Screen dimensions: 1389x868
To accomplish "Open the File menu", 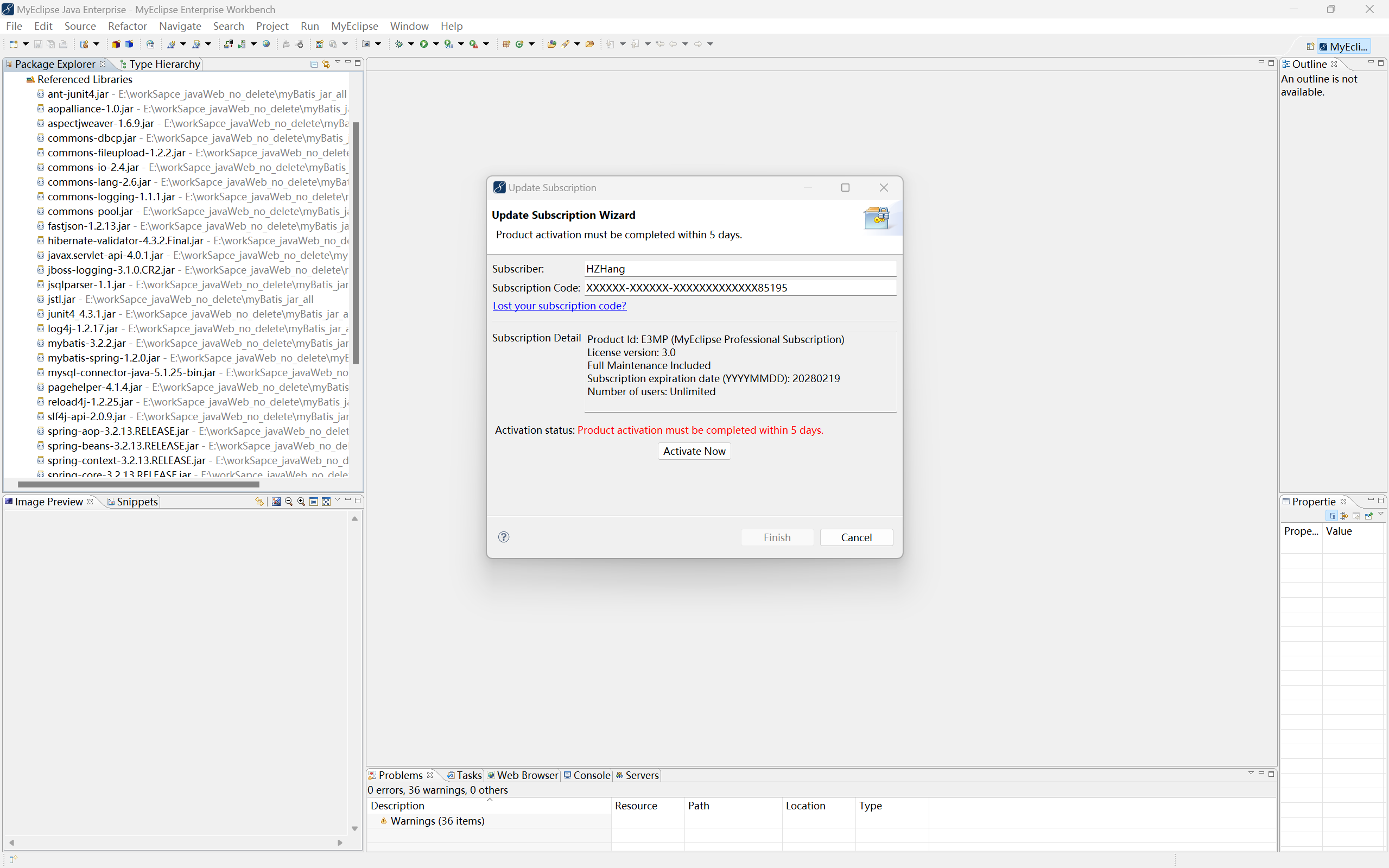I will (14, 26).
